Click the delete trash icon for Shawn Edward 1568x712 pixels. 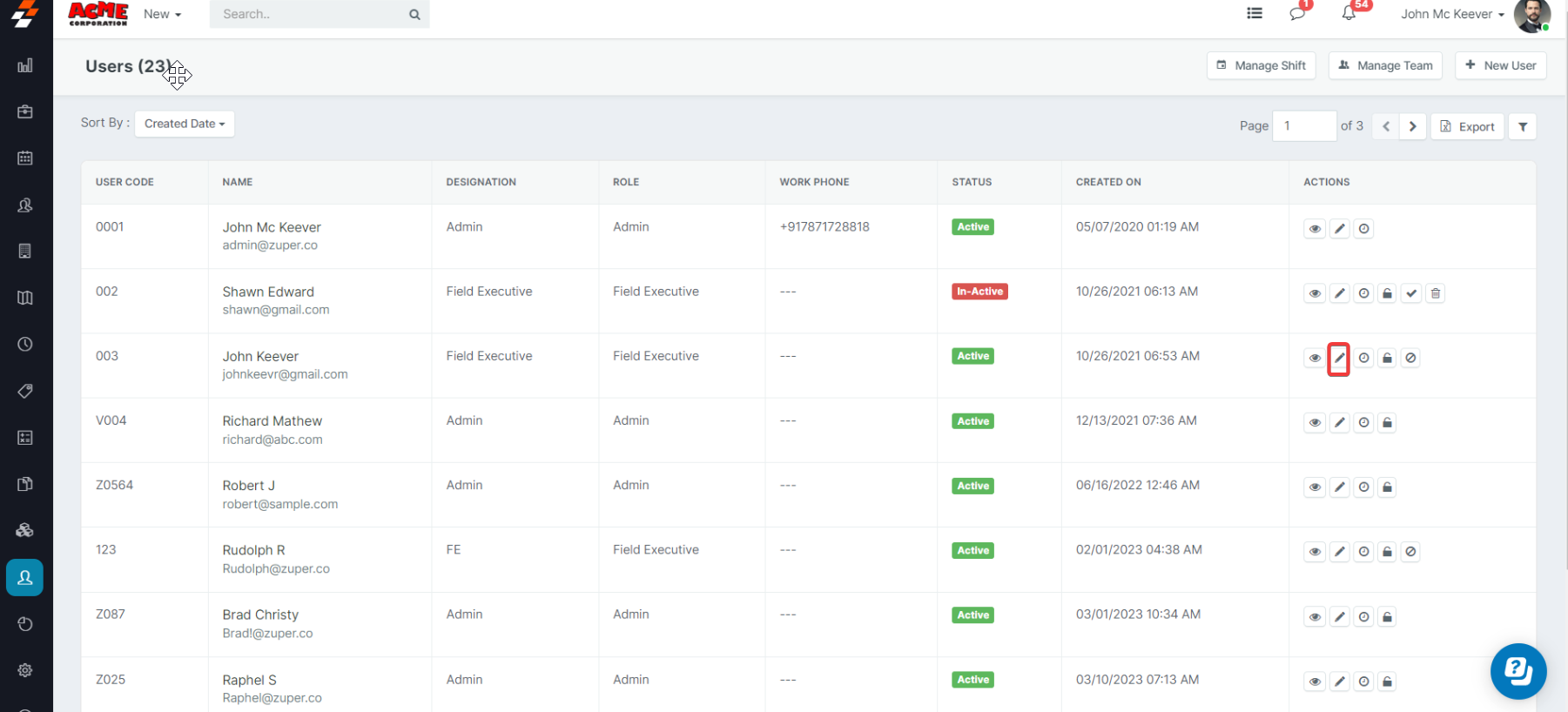coord(1436,293)
